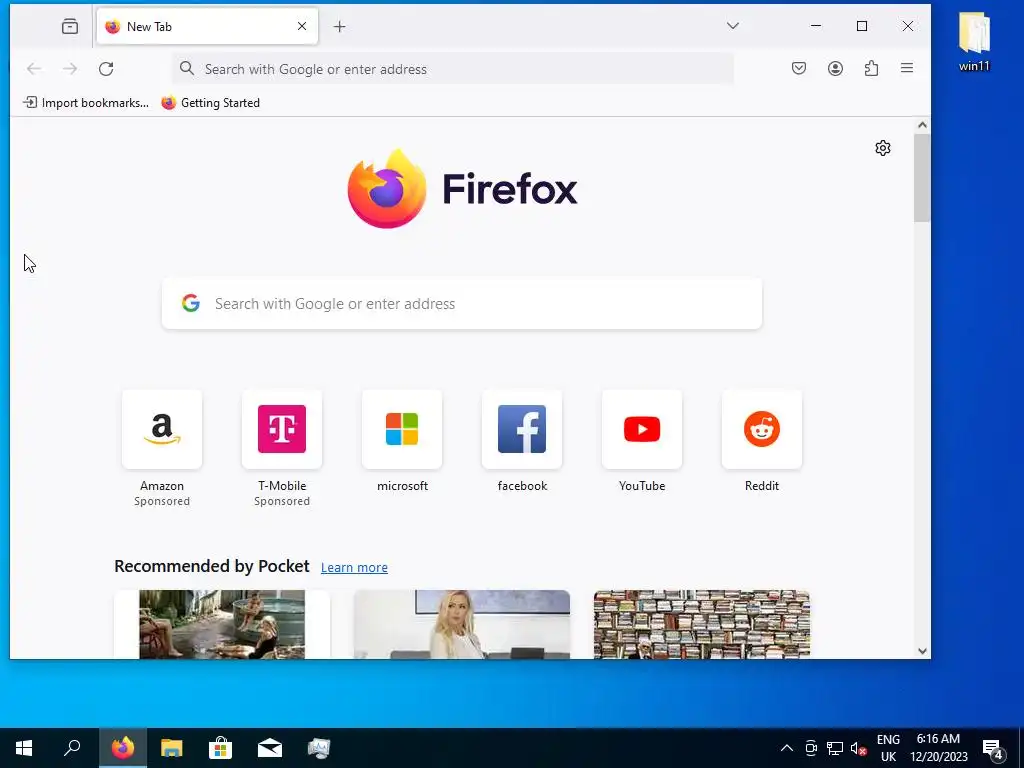Minimize the Firefox window
Viewport: 1024px width, 768px height.
click(x=816, y=26)
